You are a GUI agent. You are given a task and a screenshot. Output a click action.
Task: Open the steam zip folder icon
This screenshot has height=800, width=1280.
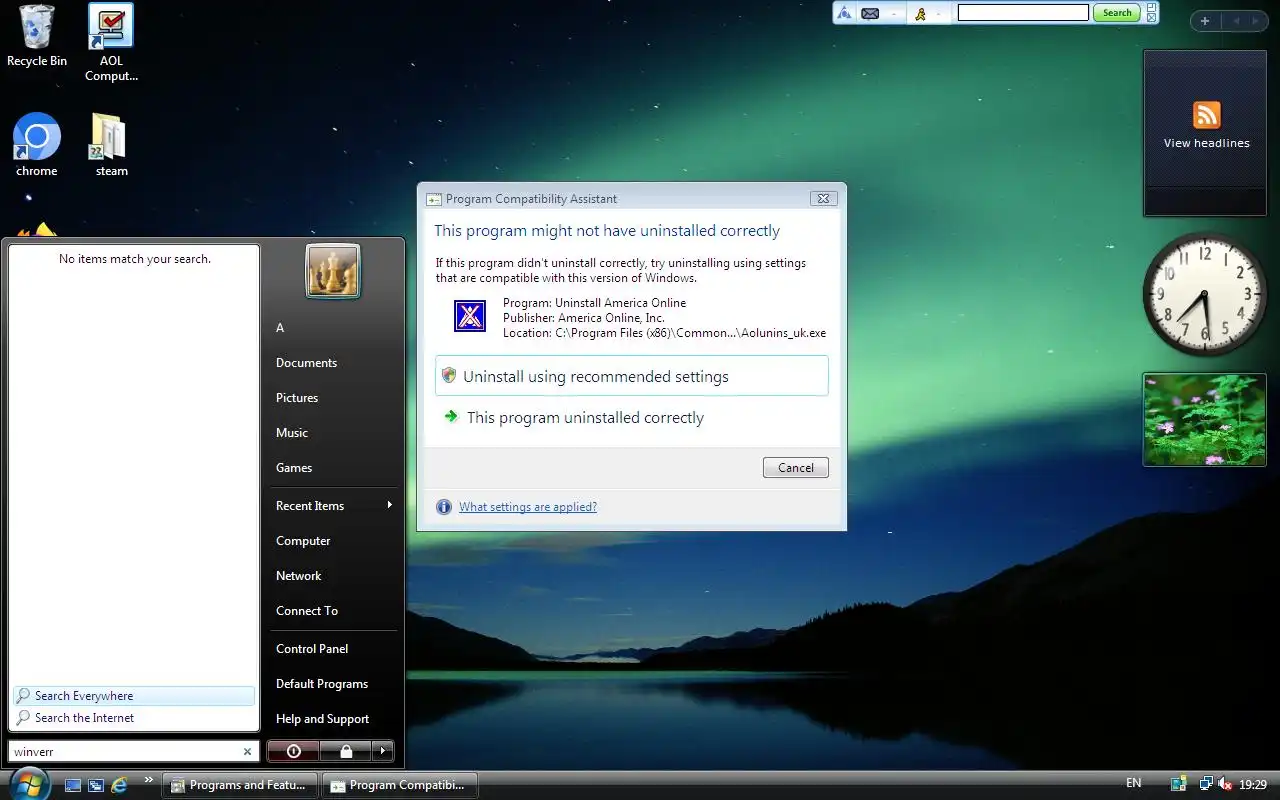[111, 145]
